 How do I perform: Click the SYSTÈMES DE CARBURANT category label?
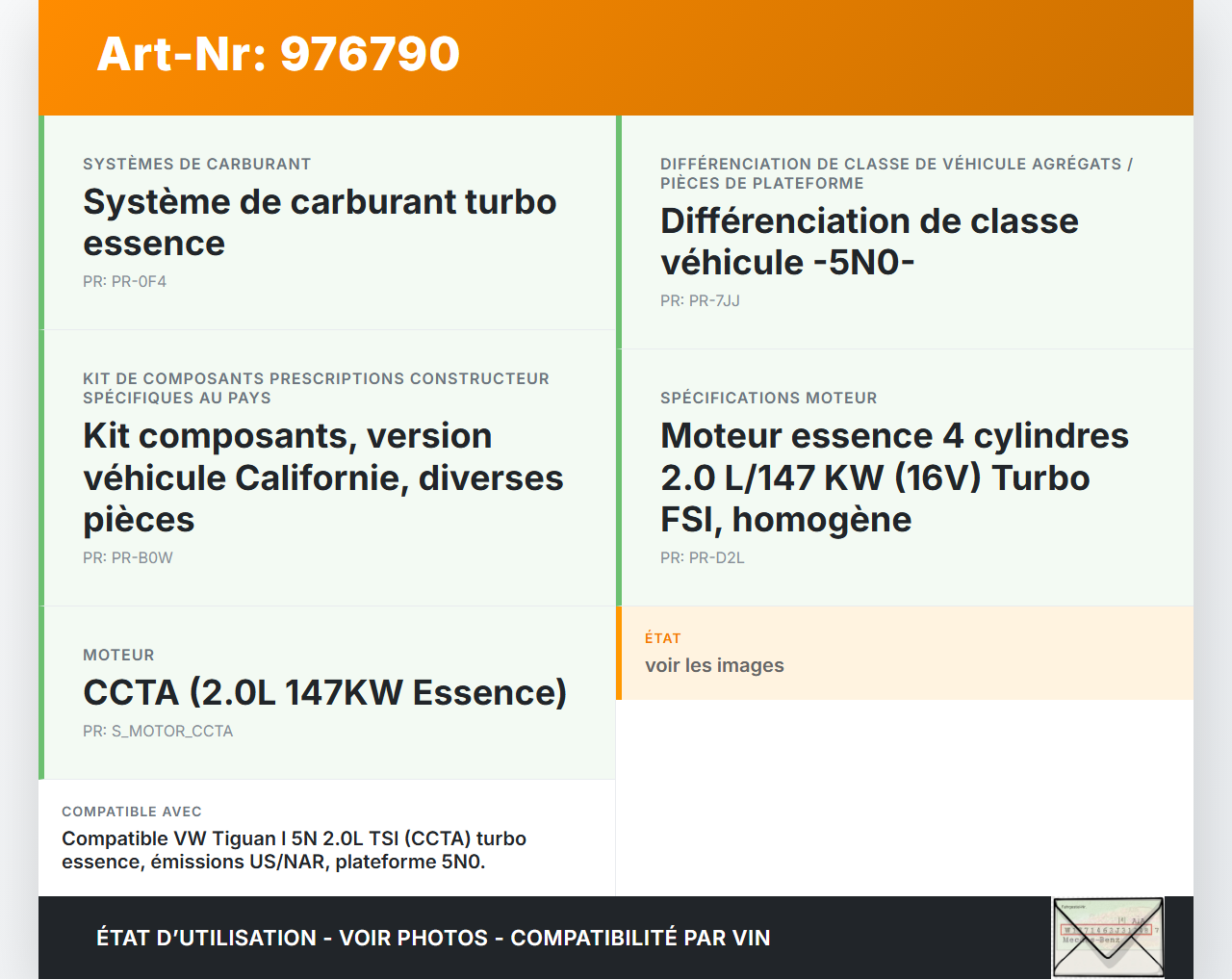(x=196, y=164)
